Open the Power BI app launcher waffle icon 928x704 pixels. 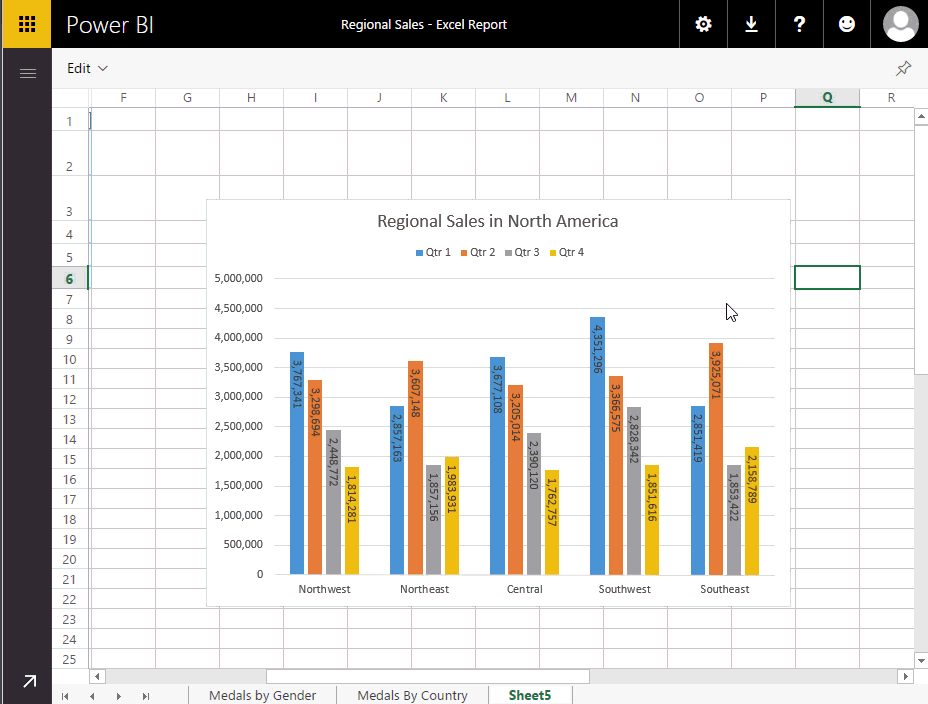(x=26, y=24)
